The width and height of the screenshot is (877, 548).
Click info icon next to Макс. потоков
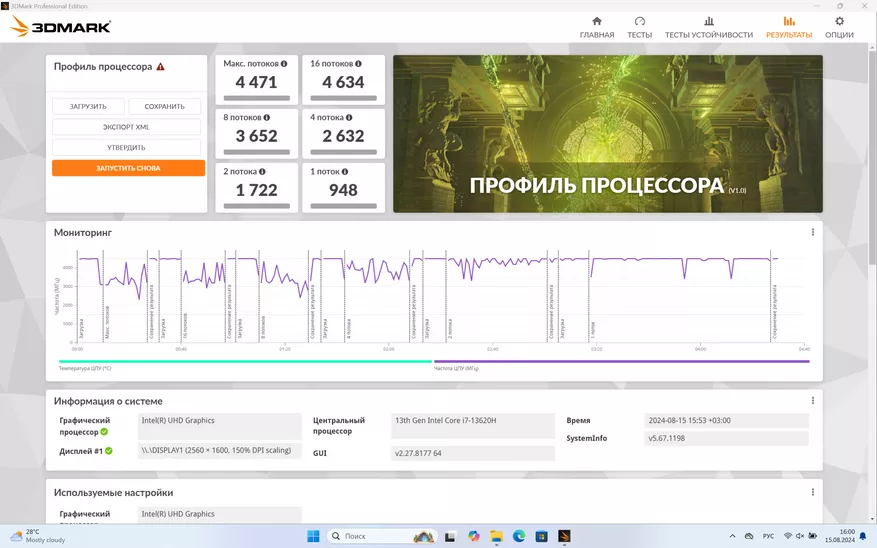coord(284,63)
